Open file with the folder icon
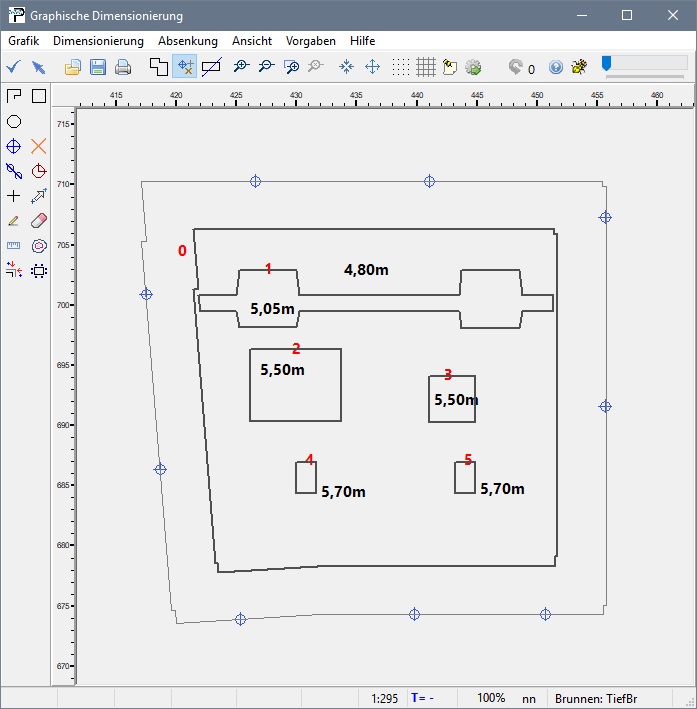 [x=73, y=67]
